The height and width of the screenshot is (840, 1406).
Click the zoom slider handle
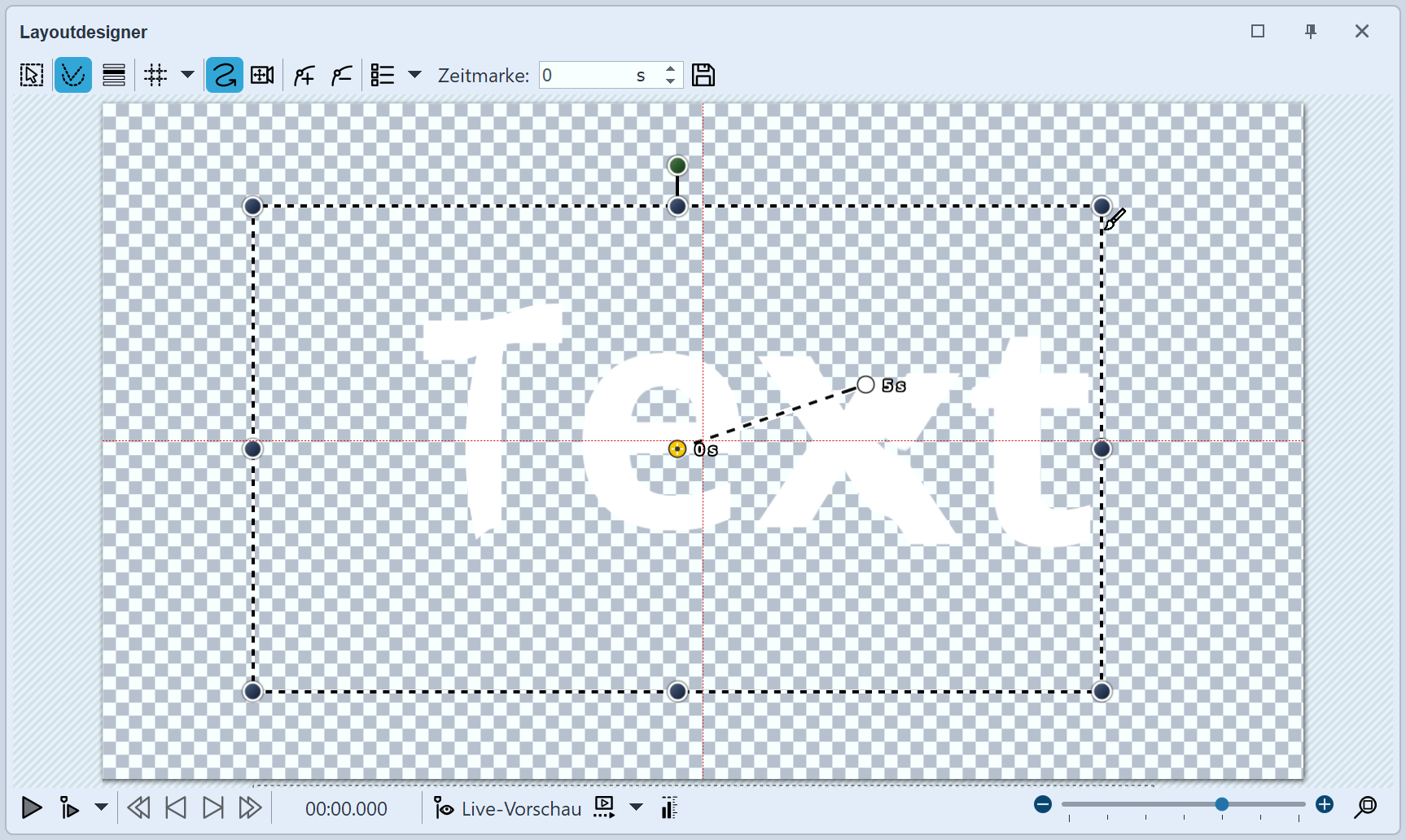point(1222,805)
